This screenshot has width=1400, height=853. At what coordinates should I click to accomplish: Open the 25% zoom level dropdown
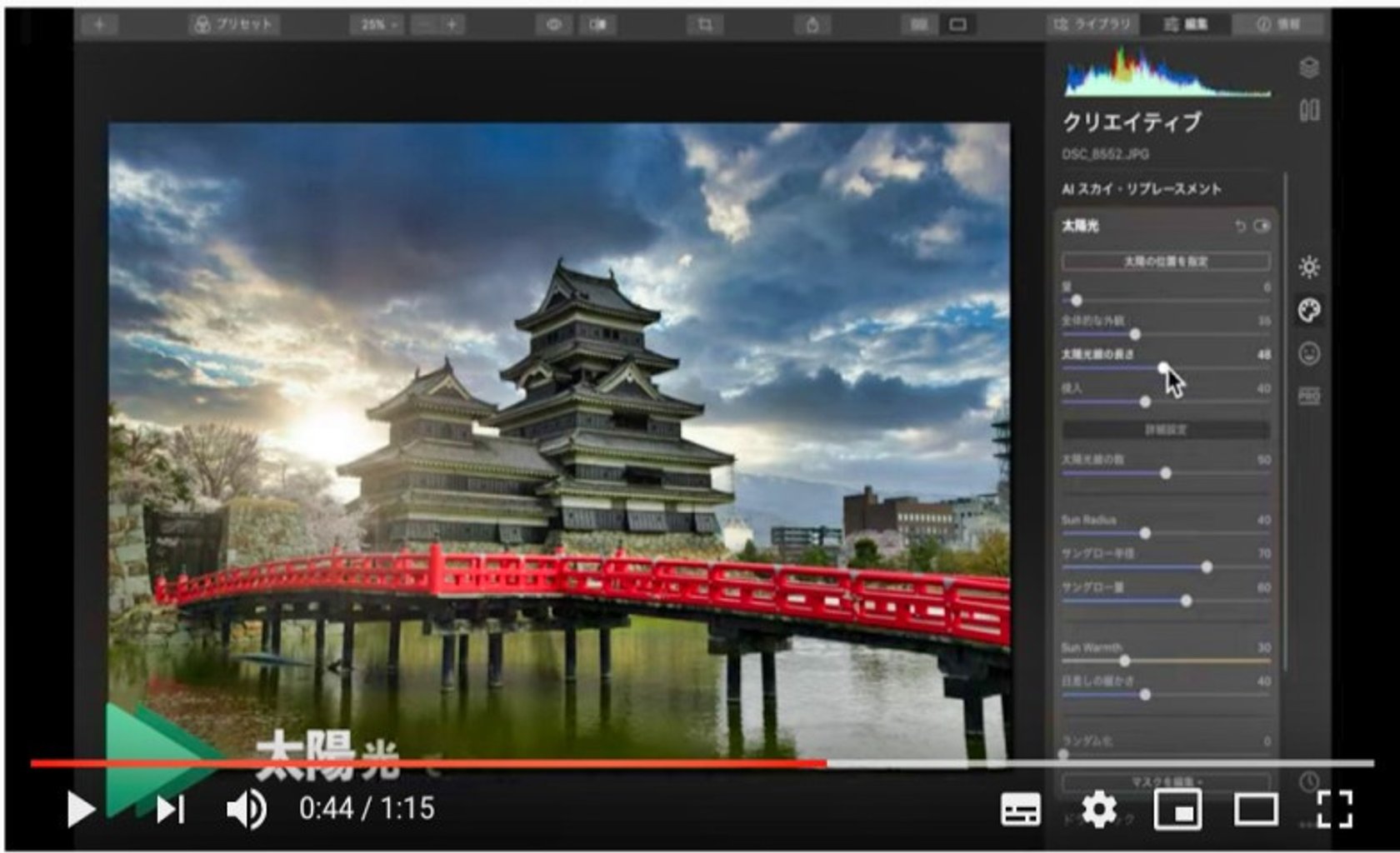click(377, 25)
